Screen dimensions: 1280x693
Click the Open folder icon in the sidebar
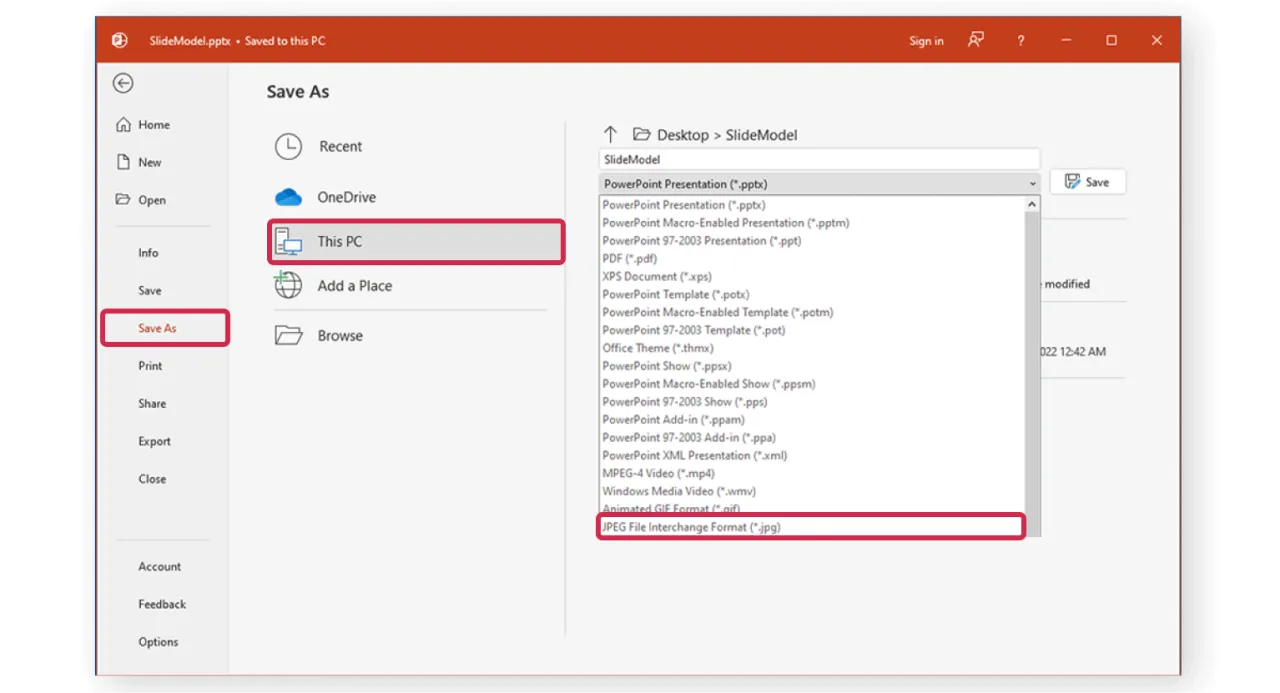coord(123,199)
